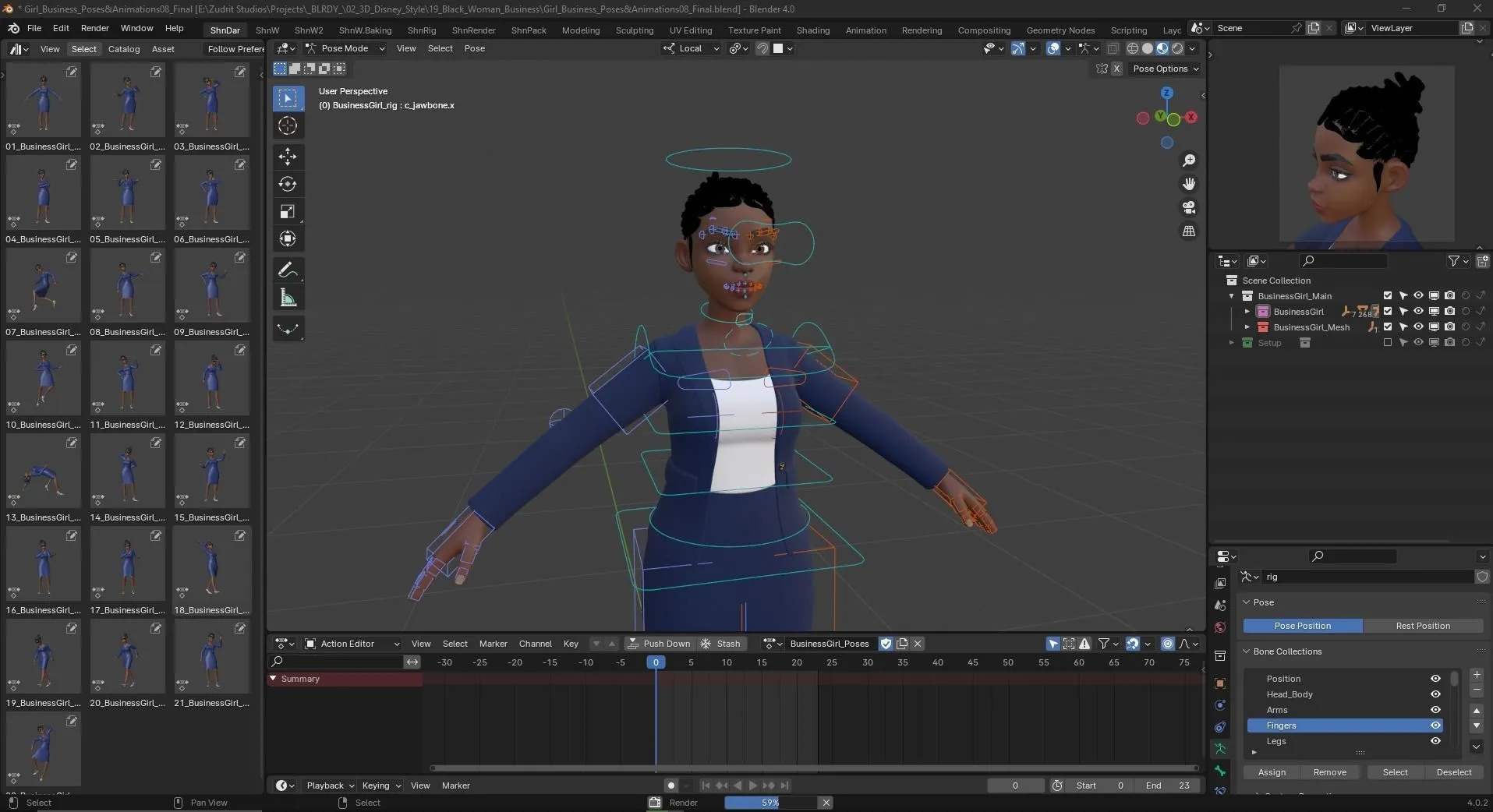Enable the Setup collection checkbox
1493x812 pixels.
point(1388,343)
